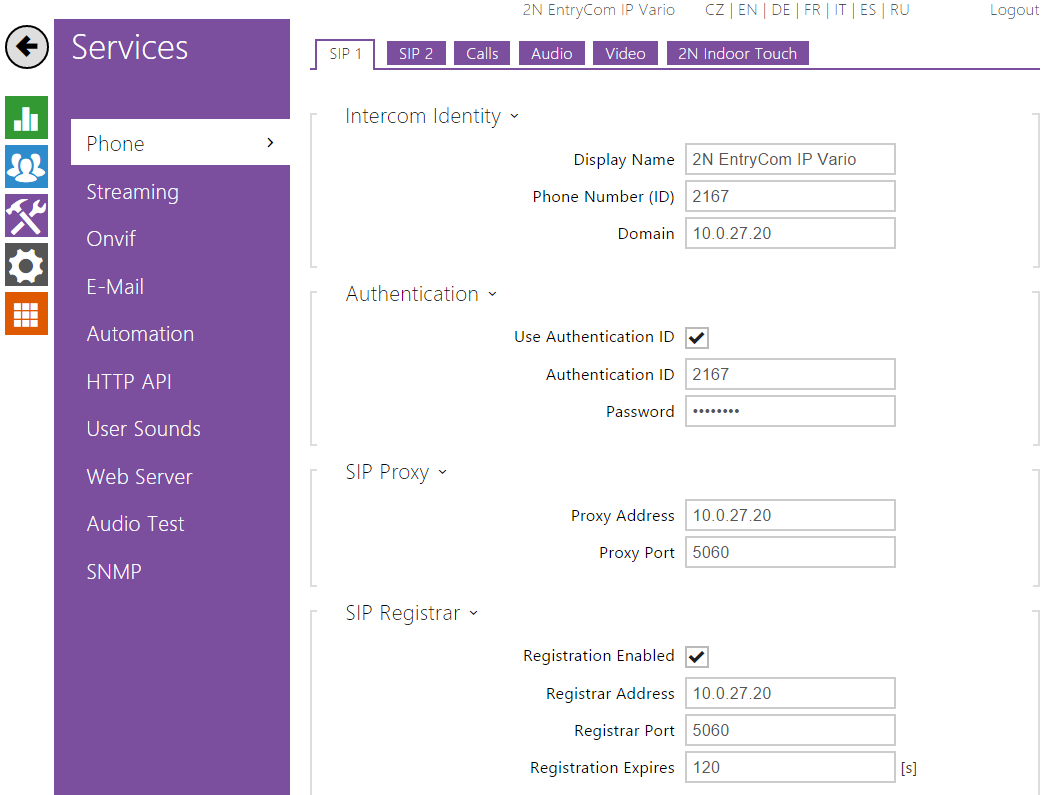Click the Logout link

[x=1014, y=10]
